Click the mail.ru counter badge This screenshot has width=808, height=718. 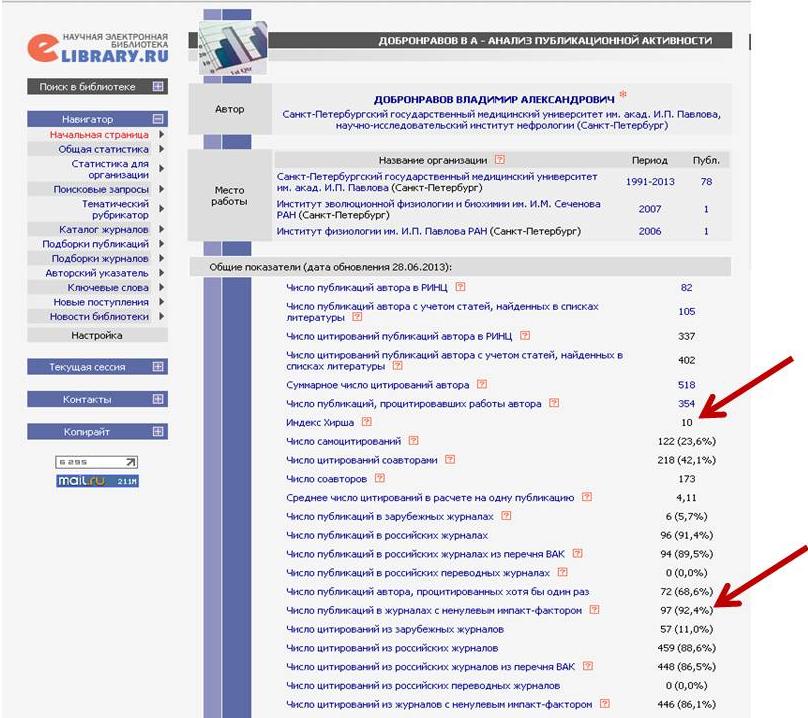[x=97, y=481]
